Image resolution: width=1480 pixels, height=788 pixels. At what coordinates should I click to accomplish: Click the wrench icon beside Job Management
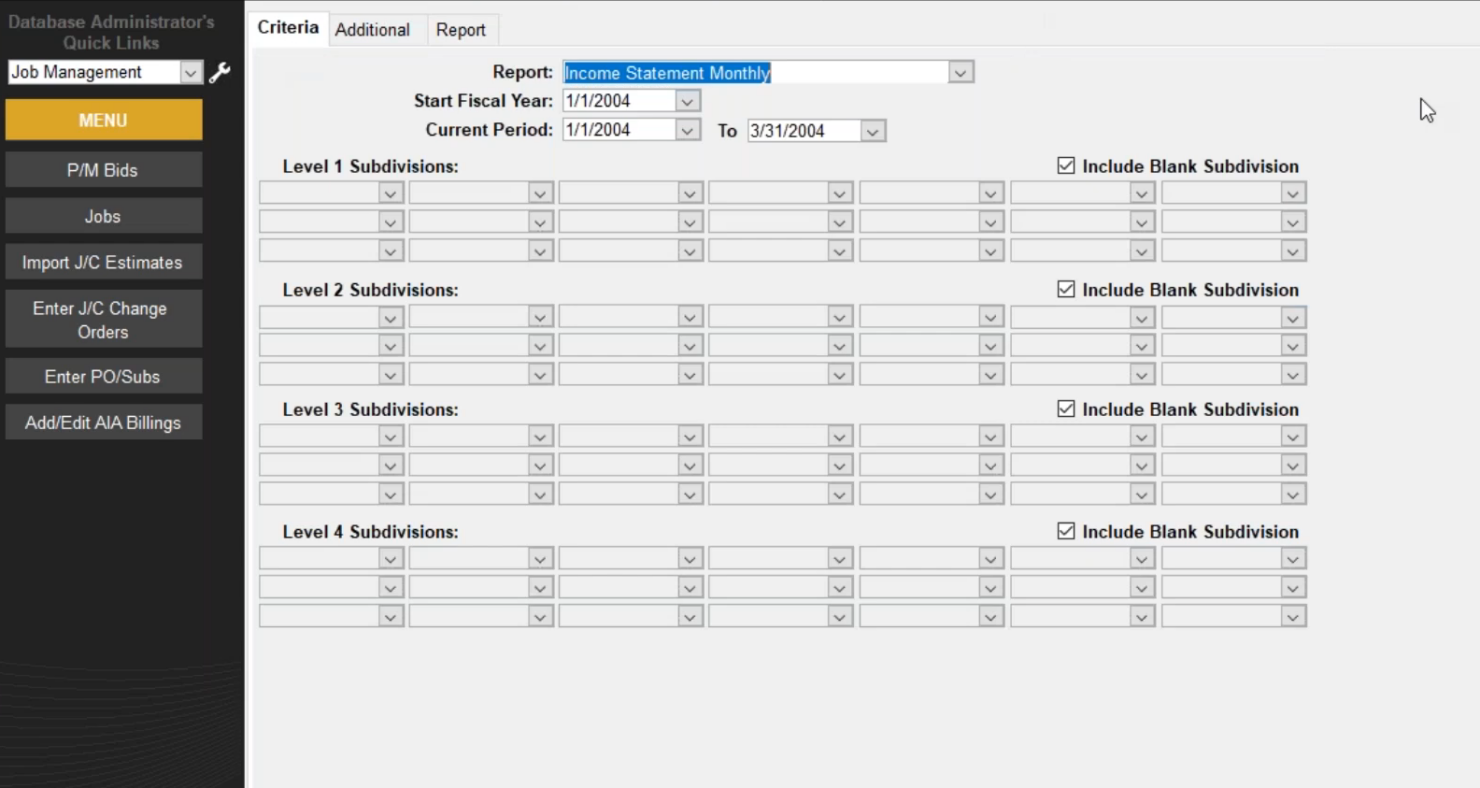pos(220,72)
